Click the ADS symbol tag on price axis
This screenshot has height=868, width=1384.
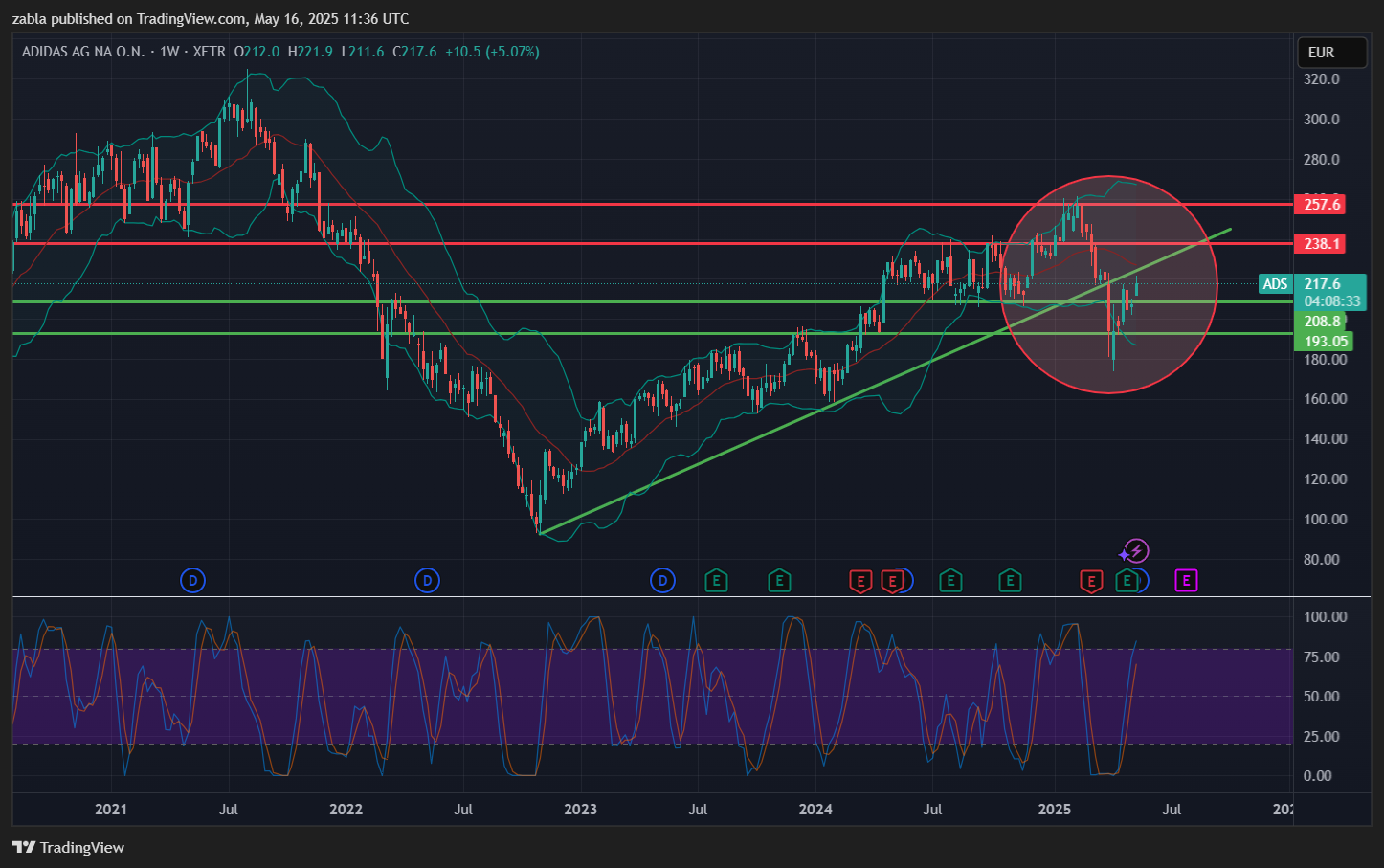coord(1276,284)
